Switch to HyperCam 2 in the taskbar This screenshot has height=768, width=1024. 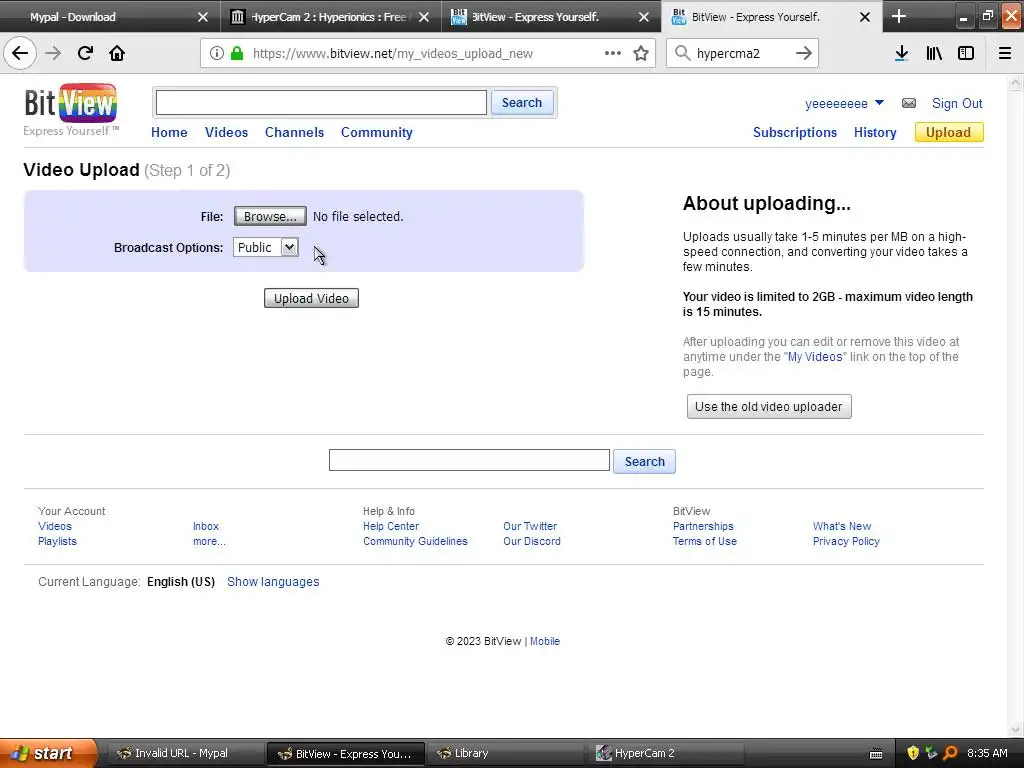point(665,753)
